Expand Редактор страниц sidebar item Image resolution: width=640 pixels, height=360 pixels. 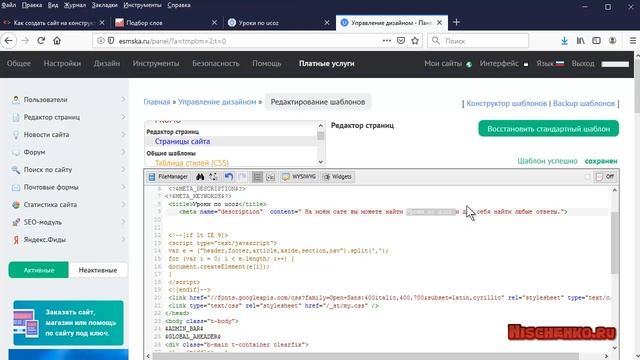pyautogui.click(x=68, y=117)
